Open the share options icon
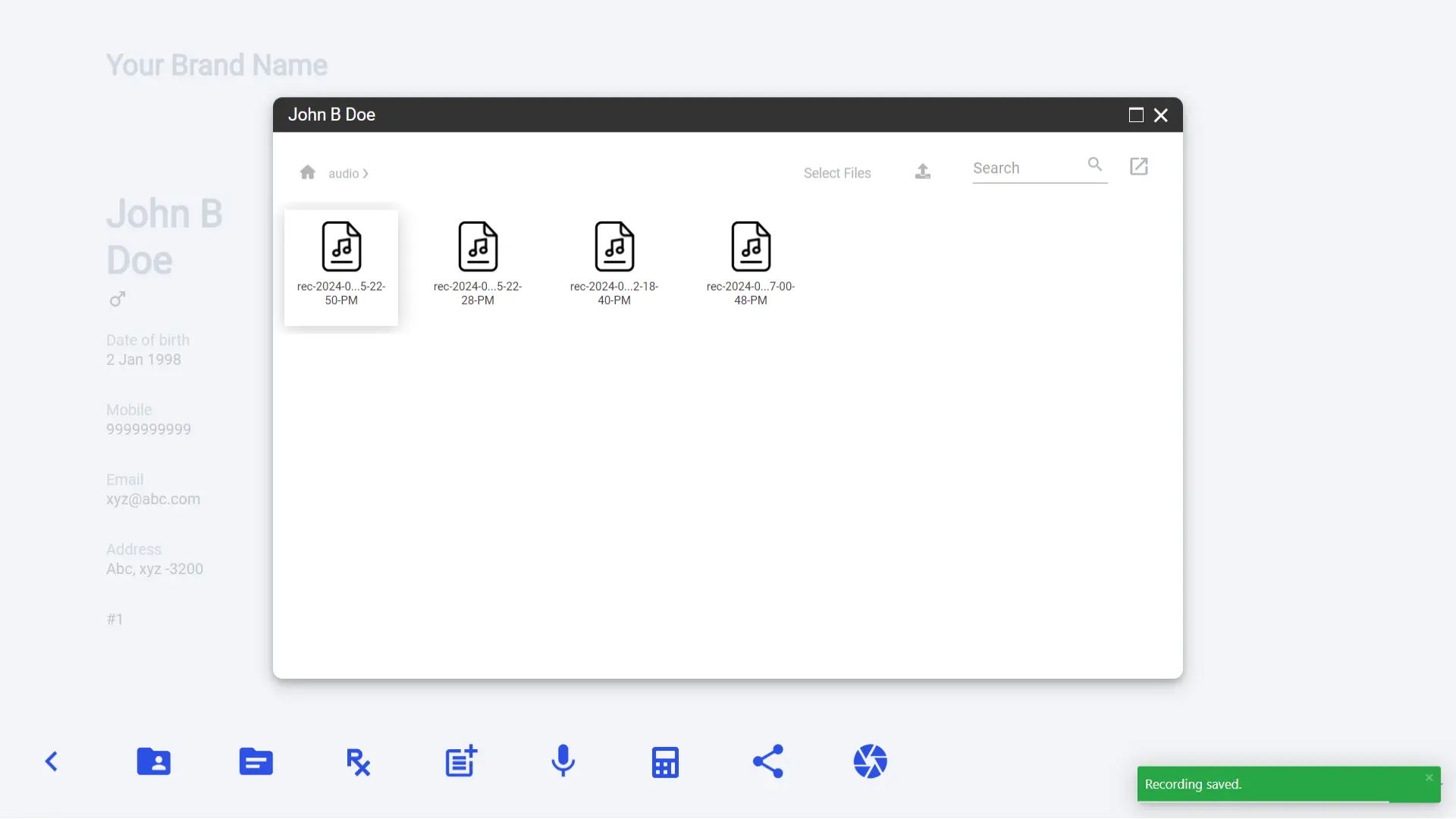This screenshot has width=1456, height=819. (767, 761)
